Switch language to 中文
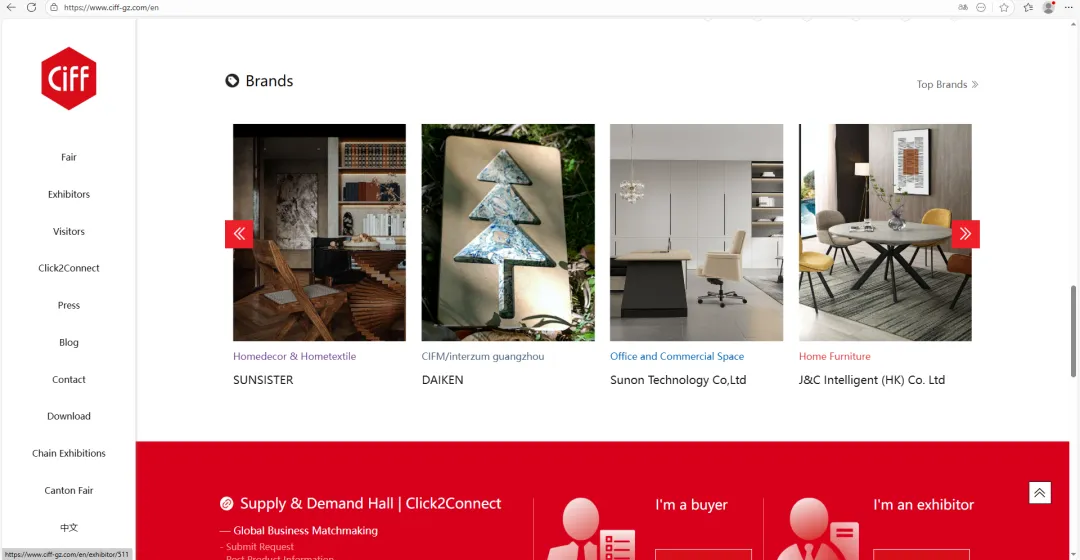The width and height of the screenshot is (1080, 560). point(69,528)
